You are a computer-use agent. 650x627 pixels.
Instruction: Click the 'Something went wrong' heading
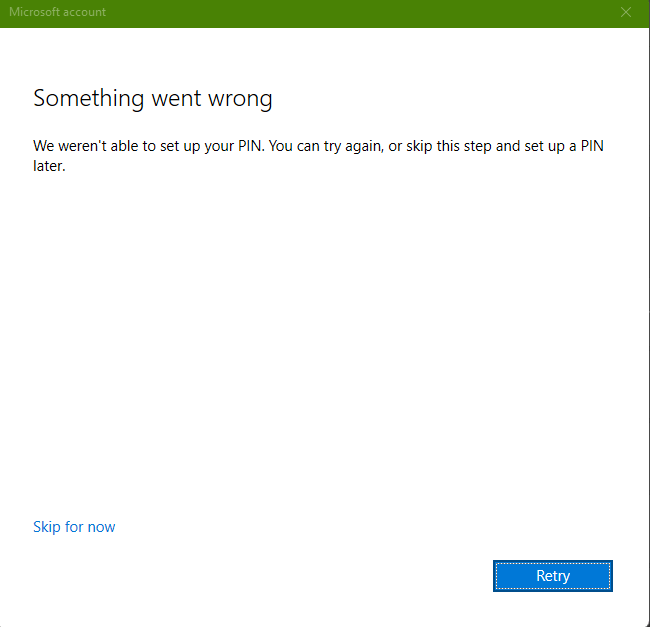click(x=153, y=99)
